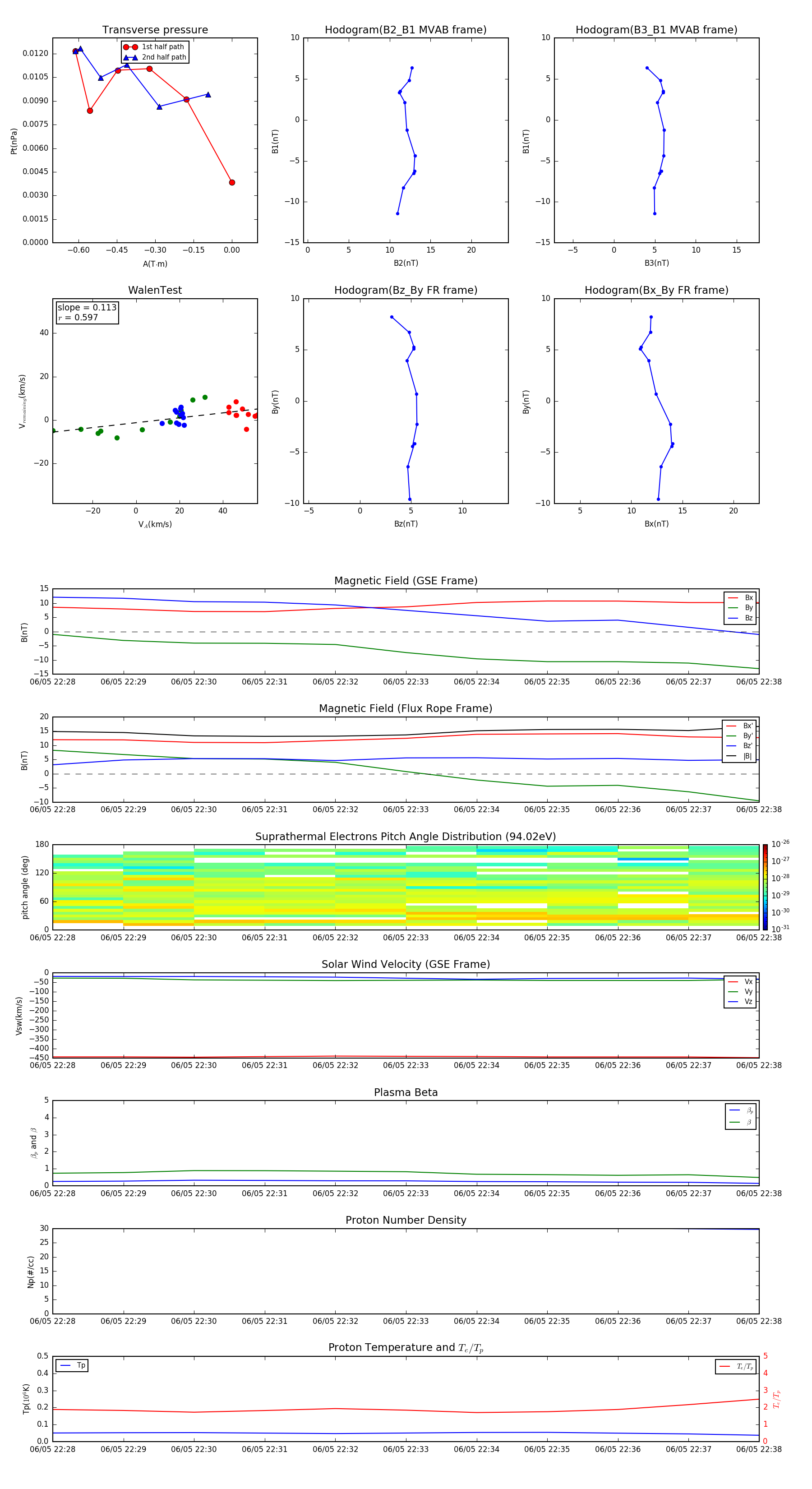Click the 'r = 0.597' annotation
Image resolution: width=812 pixels, height=1489 pixels.
coord(78,317)
